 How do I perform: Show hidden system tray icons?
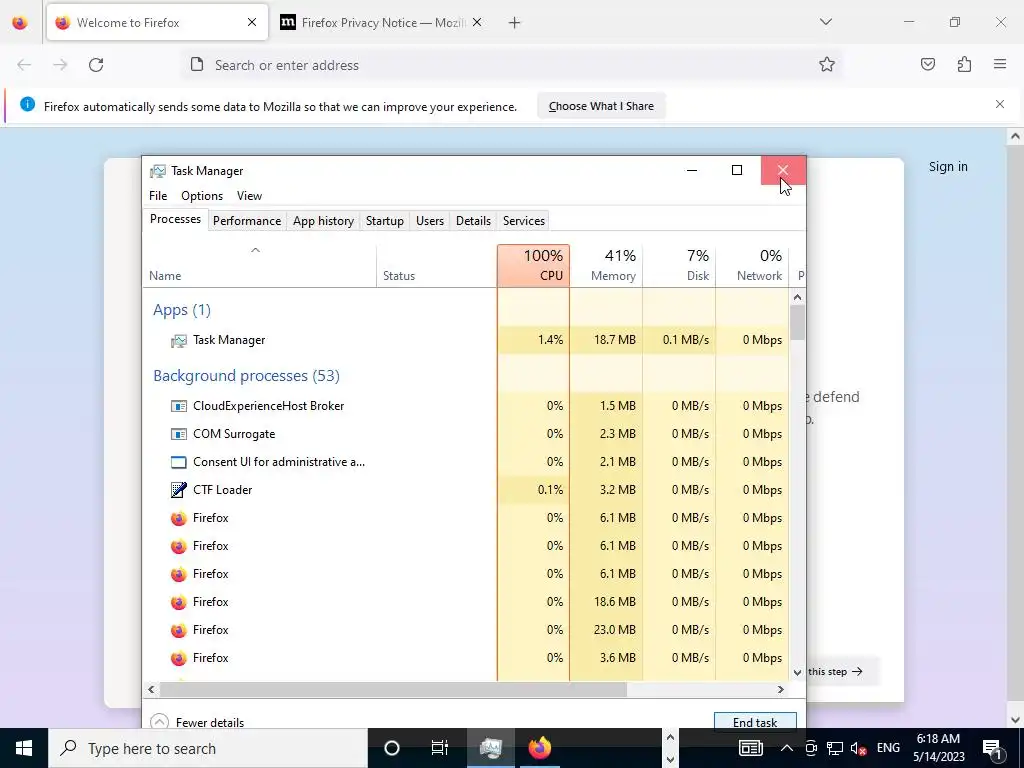point(787,748)
